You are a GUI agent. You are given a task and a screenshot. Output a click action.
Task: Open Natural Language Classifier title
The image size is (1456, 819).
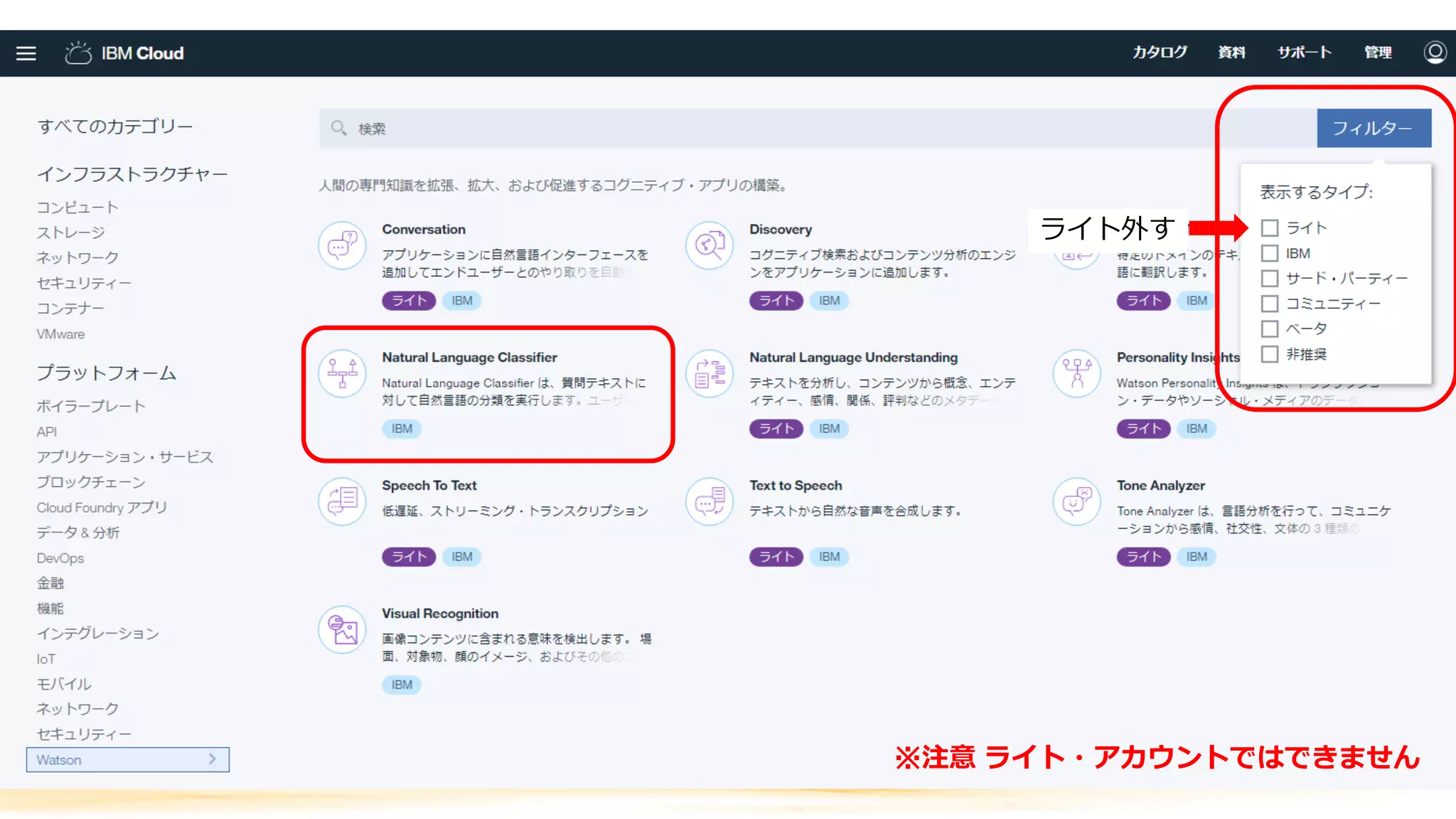469,358
